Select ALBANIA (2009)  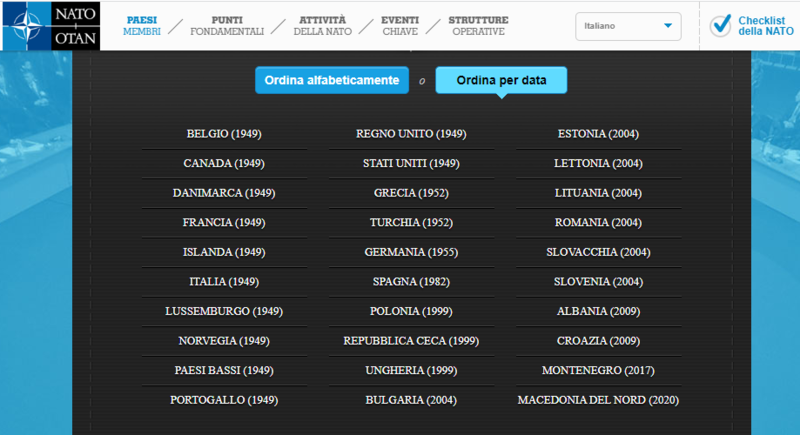[x=598, y=311]
